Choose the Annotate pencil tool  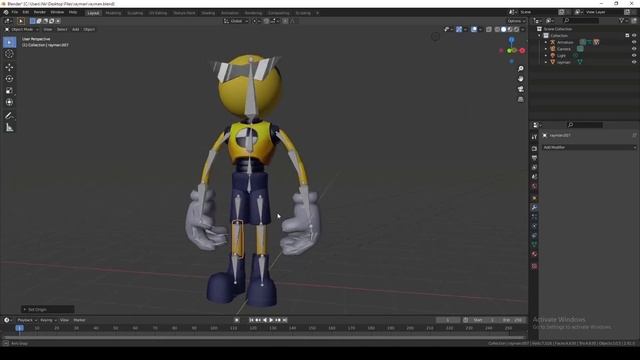(x=9, y=116)
